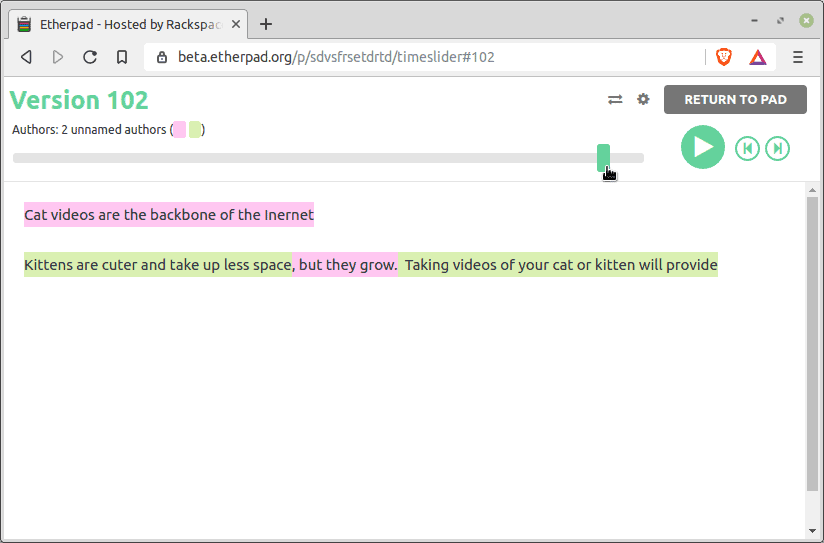Open the browser hamburger menu

tap(798, 57)
